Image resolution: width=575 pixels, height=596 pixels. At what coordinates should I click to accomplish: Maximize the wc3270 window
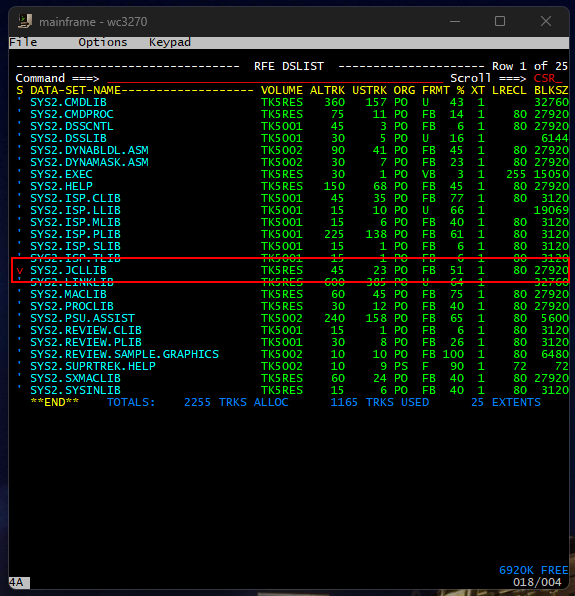[x=500, y=21]
